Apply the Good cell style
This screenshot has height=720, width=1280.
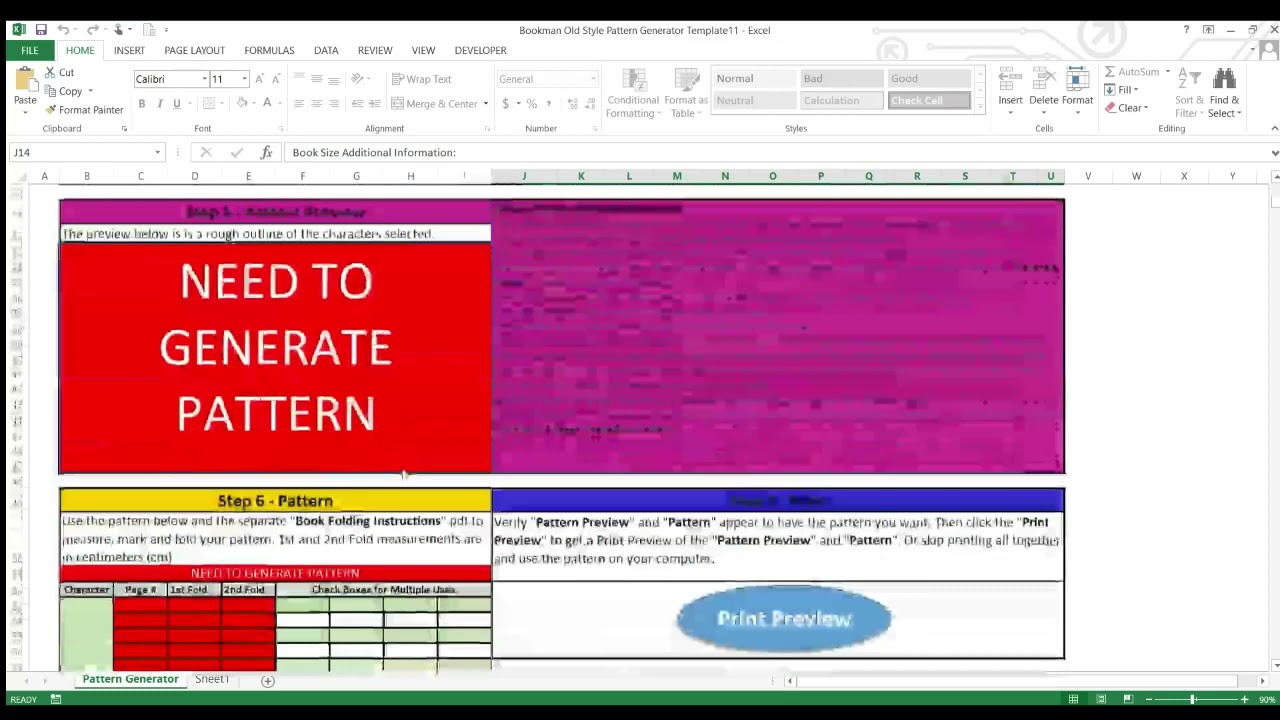pos(929,79)
